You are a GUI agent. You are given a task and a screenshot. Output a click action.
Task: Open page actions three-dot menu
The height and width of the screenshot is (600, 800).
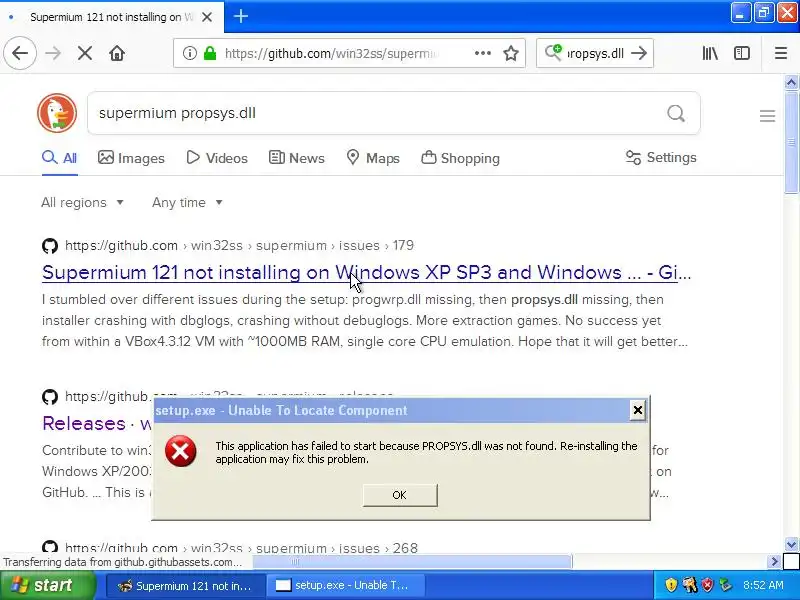tap(482, 53)
